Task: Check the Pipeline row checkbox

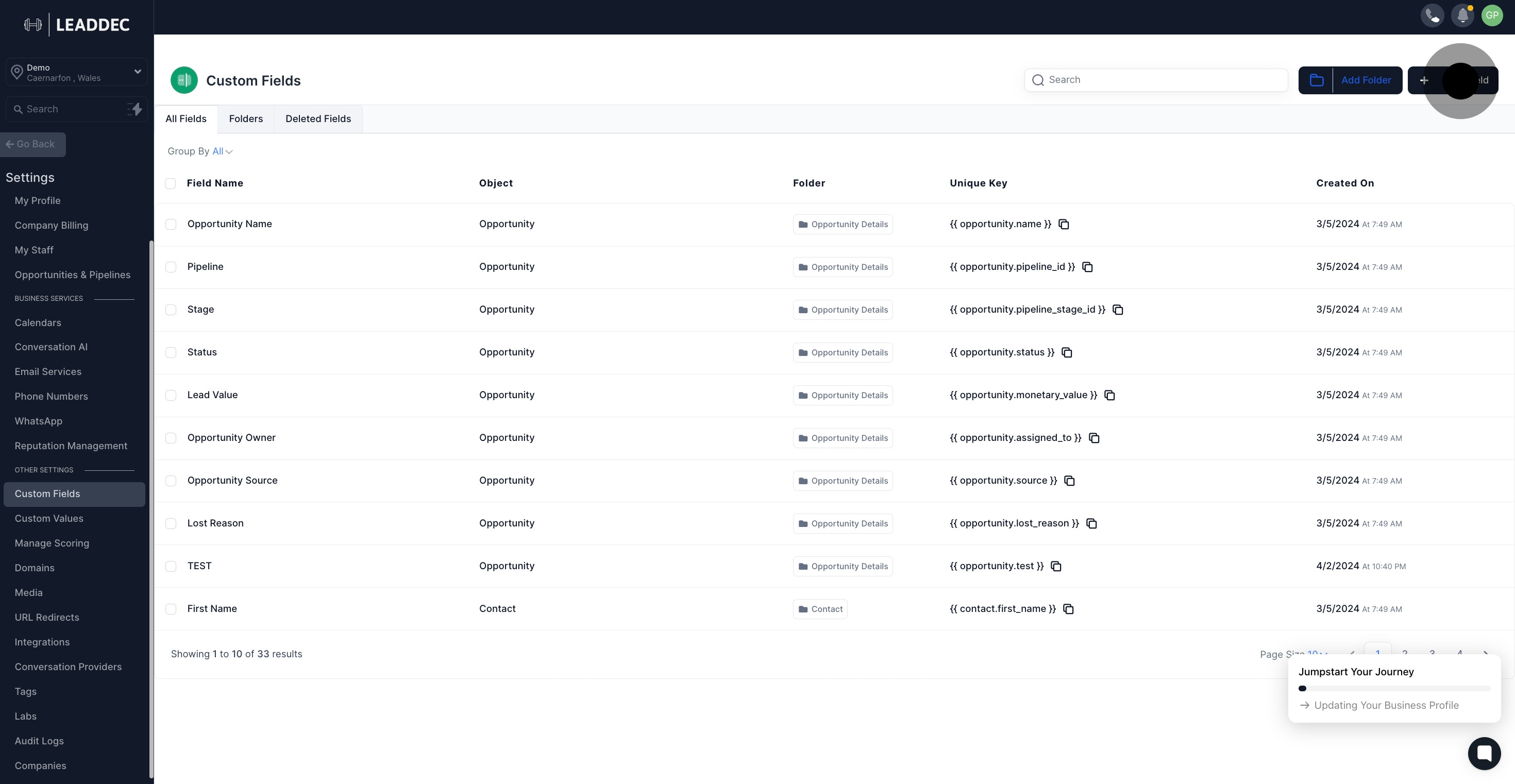Action: click(171, 267)
